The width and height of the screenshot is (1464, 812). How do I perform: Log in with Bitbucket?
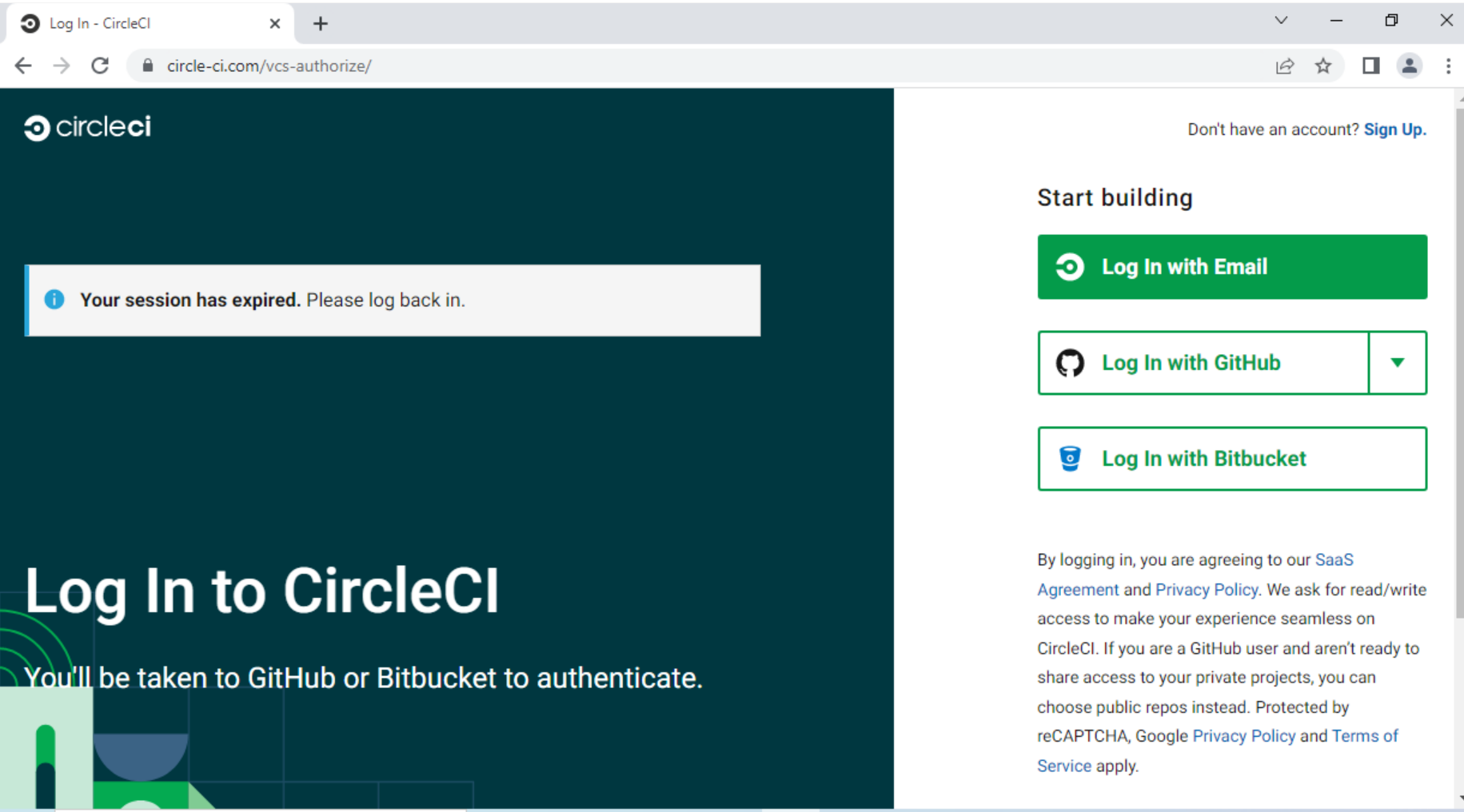(x=1232, y=459)
